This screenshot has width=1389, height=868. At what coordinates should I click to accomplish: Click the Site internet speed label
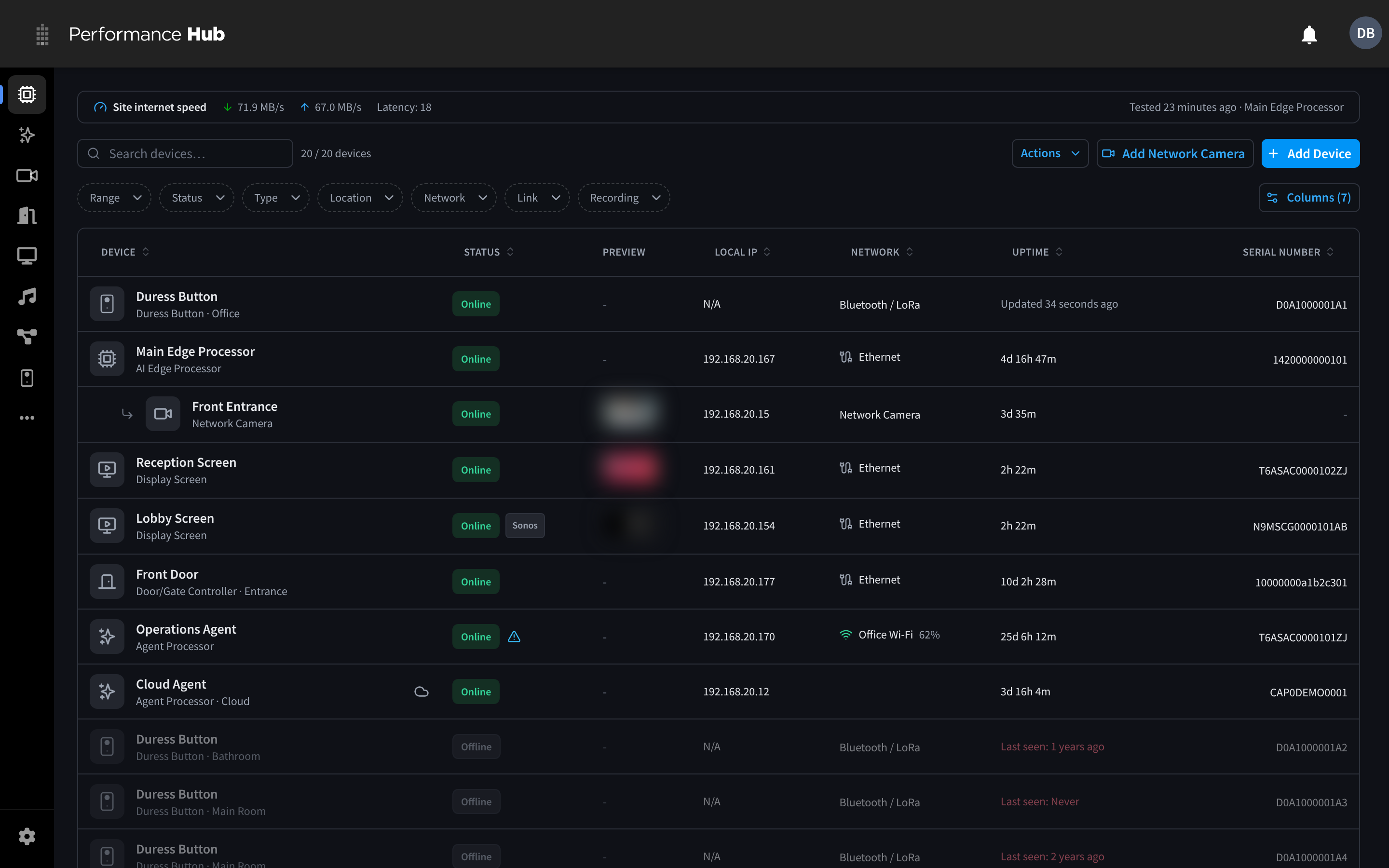click(159, 108)
